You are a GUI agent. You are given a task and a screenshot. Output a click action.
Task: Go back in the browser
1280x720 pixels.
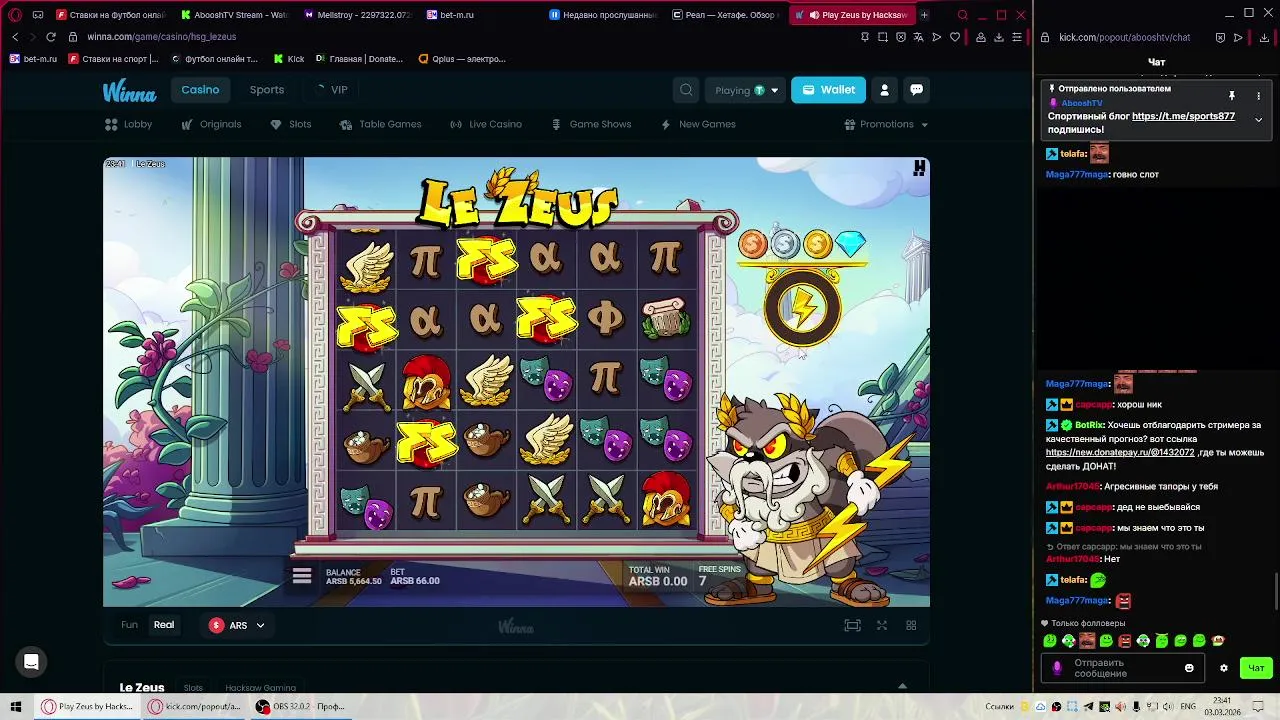click(x=15, y=37)
